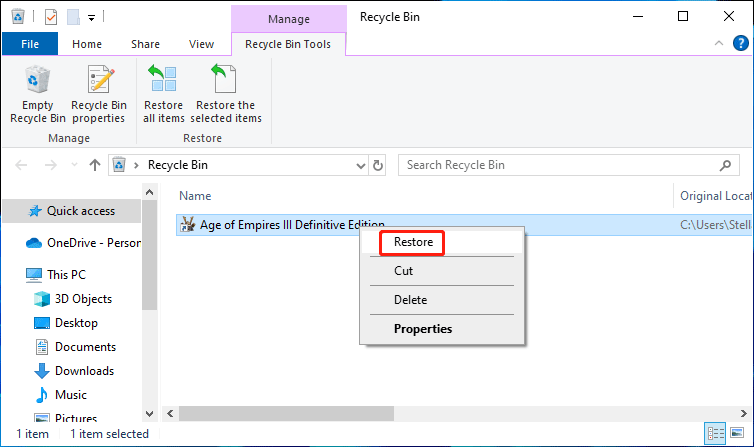
Task: Go back with the left arrow
Action: click(21, 165)
